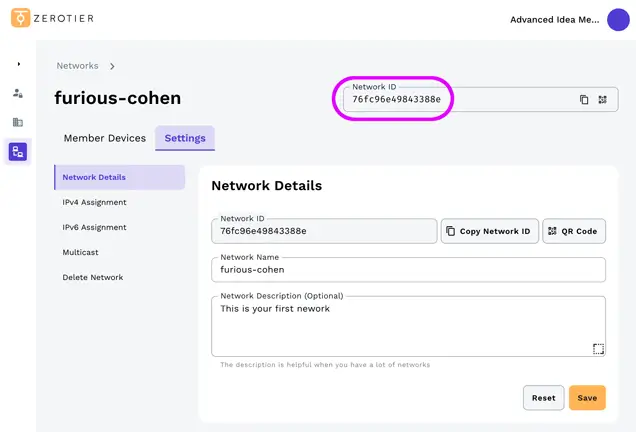Click the Copy Network ID button

click(490, 231)
